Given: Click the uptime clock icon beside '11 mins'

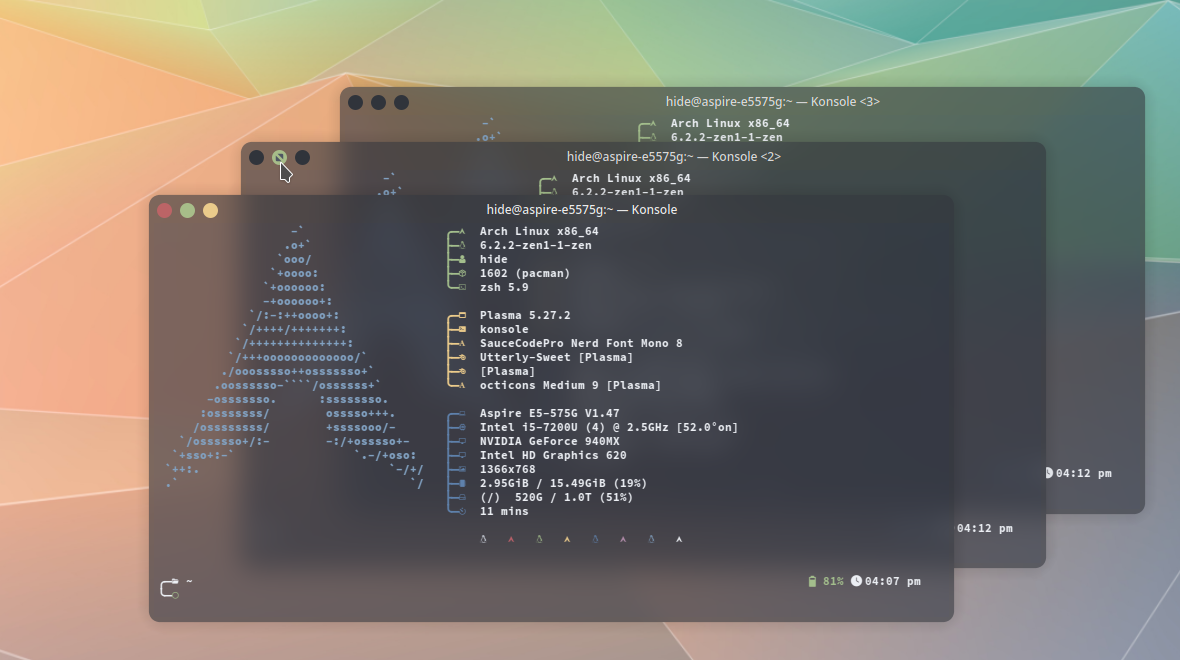Looking at the screenshot, I should pos(462,511).
